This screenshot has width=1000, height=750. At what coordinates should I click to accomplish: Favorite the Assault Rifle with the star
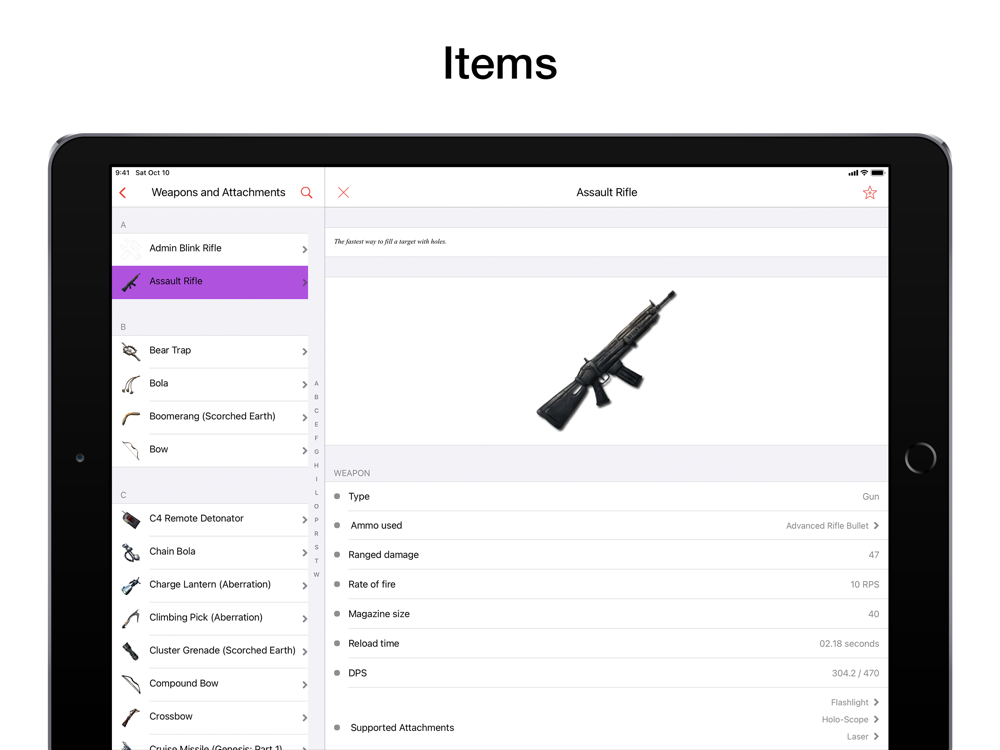pos(869,193)
